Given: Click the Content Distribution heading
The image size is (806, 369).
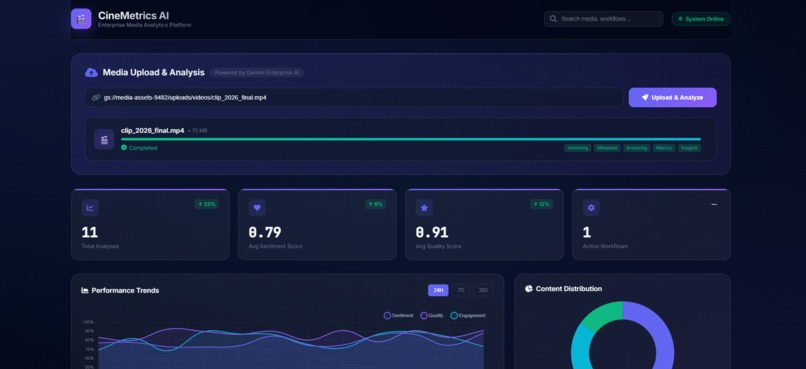Looking at the screenshot, I should tap(569, 289).
